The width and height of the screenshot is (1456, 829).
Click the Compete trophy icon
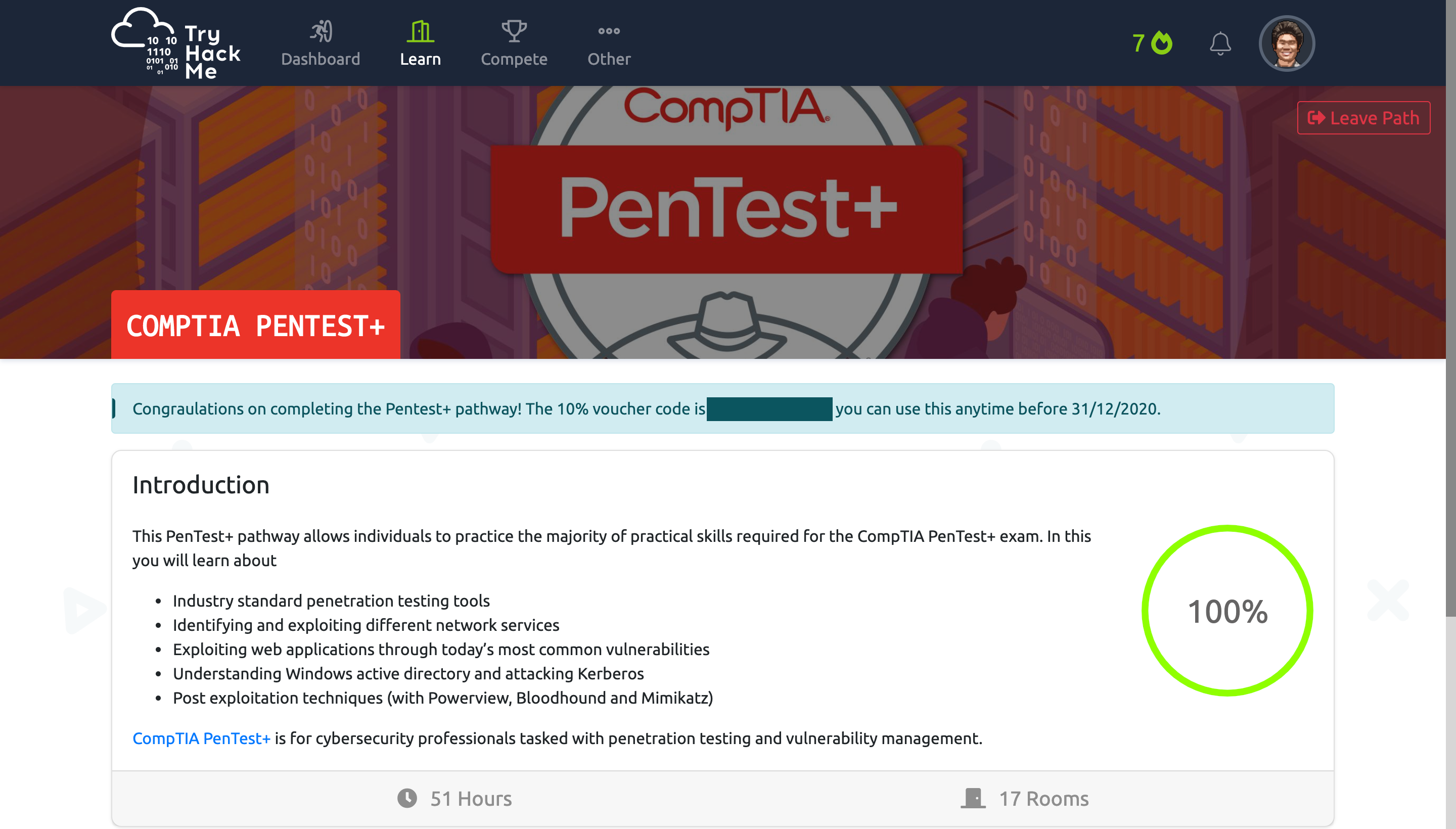pyautogui.click(x=514, y=32)
